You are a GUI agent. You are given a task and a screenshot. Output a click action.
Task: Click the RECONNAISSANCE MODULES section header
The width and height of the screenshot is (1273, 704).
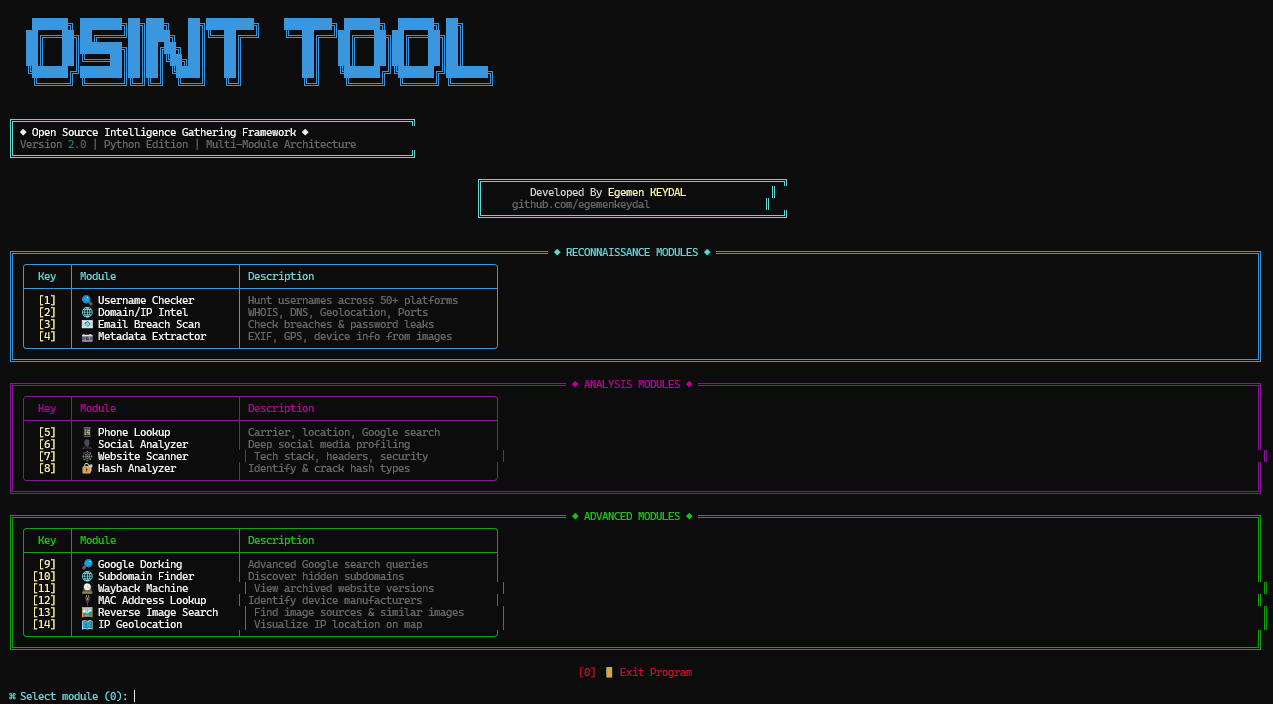631,252
